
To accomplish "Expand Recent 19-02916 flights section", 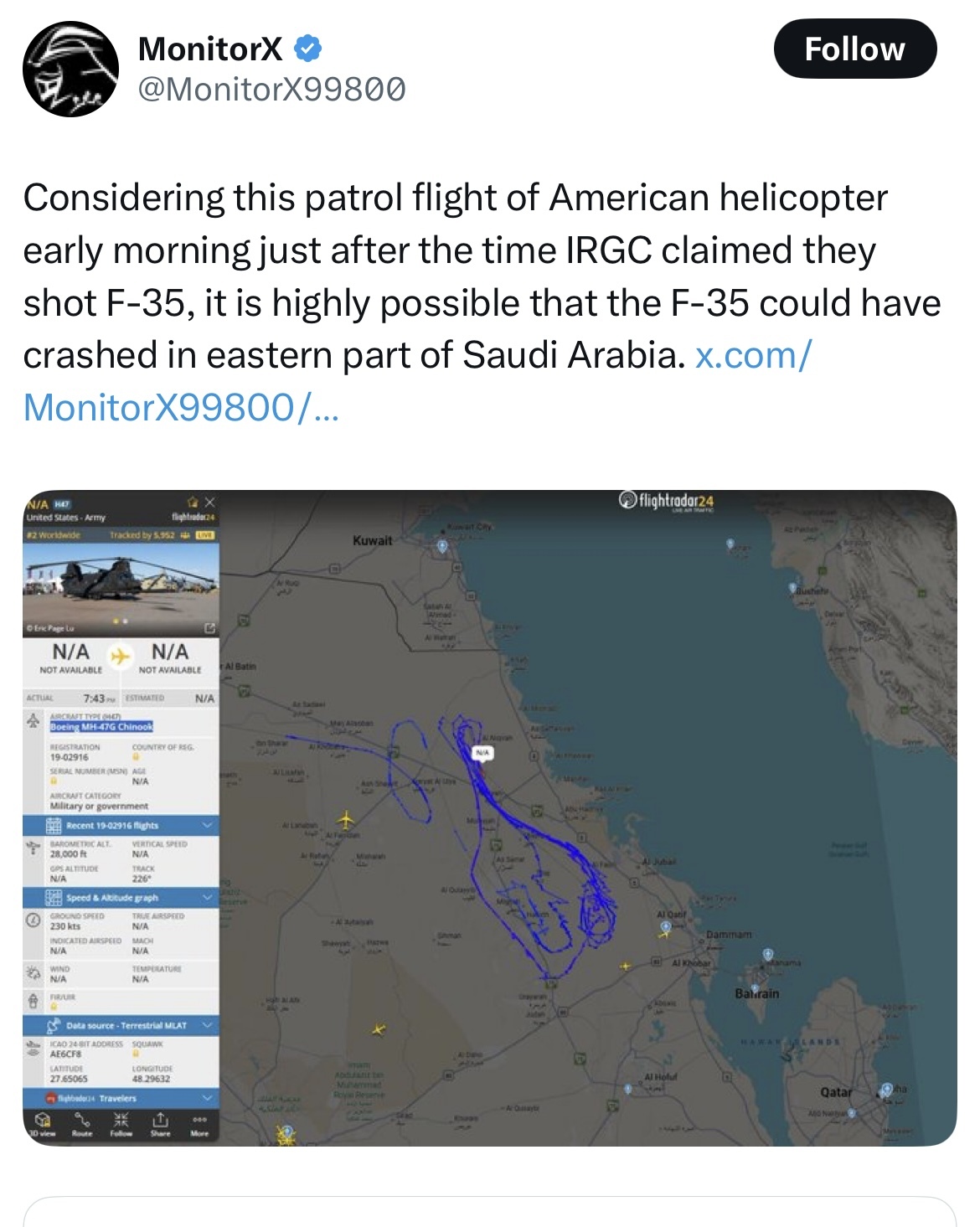I will pyautogui.click(x=121, y=825).
